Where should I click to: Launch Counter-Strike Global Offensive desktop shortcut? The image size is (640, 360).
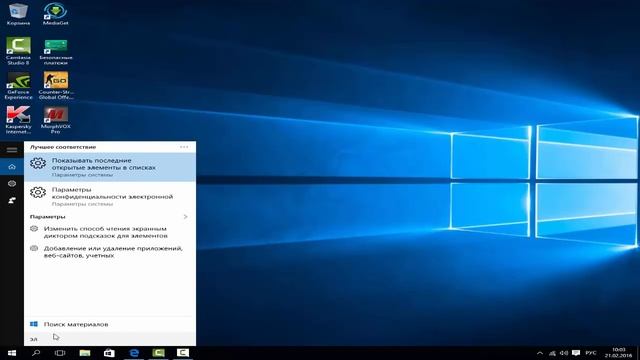click(56, 86)
